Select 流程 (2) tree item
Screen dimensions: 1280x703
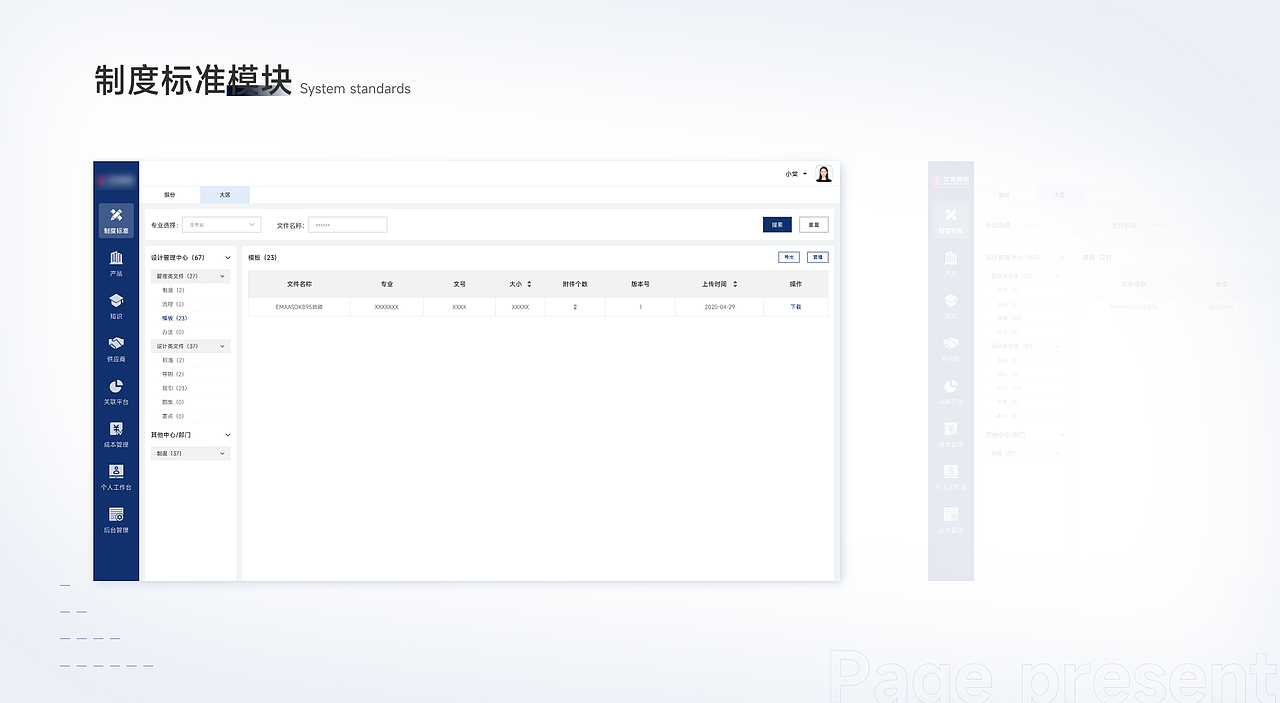click(173, 304)
